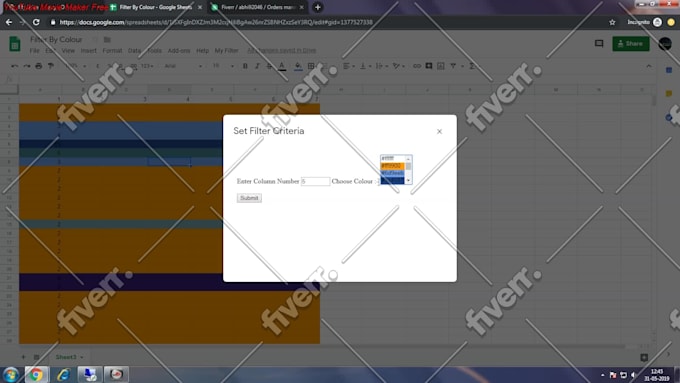
Task: Click the Insert comment icon
Action: pyautogui.click(x=429, y=66)
